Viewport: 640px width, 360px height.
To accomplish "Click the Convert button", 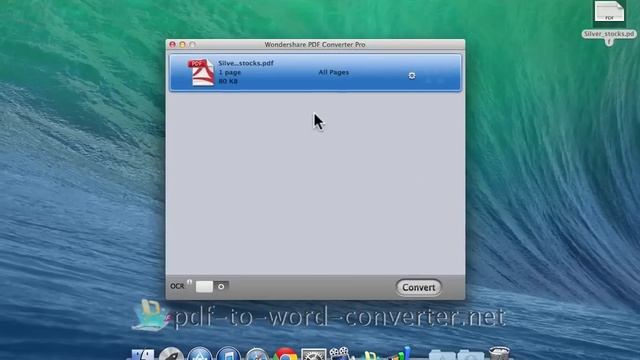I will pos(418,287).
